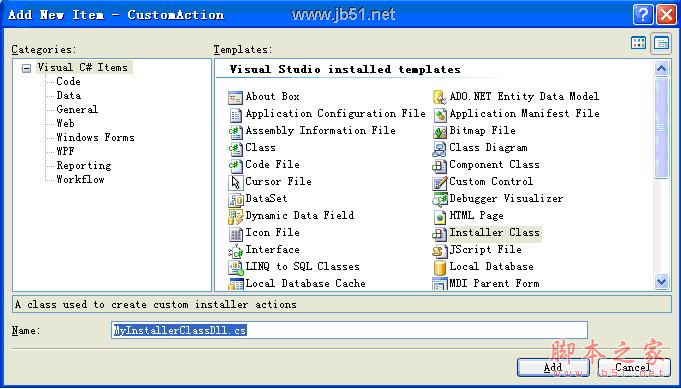Select the DataSet template icon
Image resolution: width=681 pixels, height=389 pixels.
(x=235, y=199)
